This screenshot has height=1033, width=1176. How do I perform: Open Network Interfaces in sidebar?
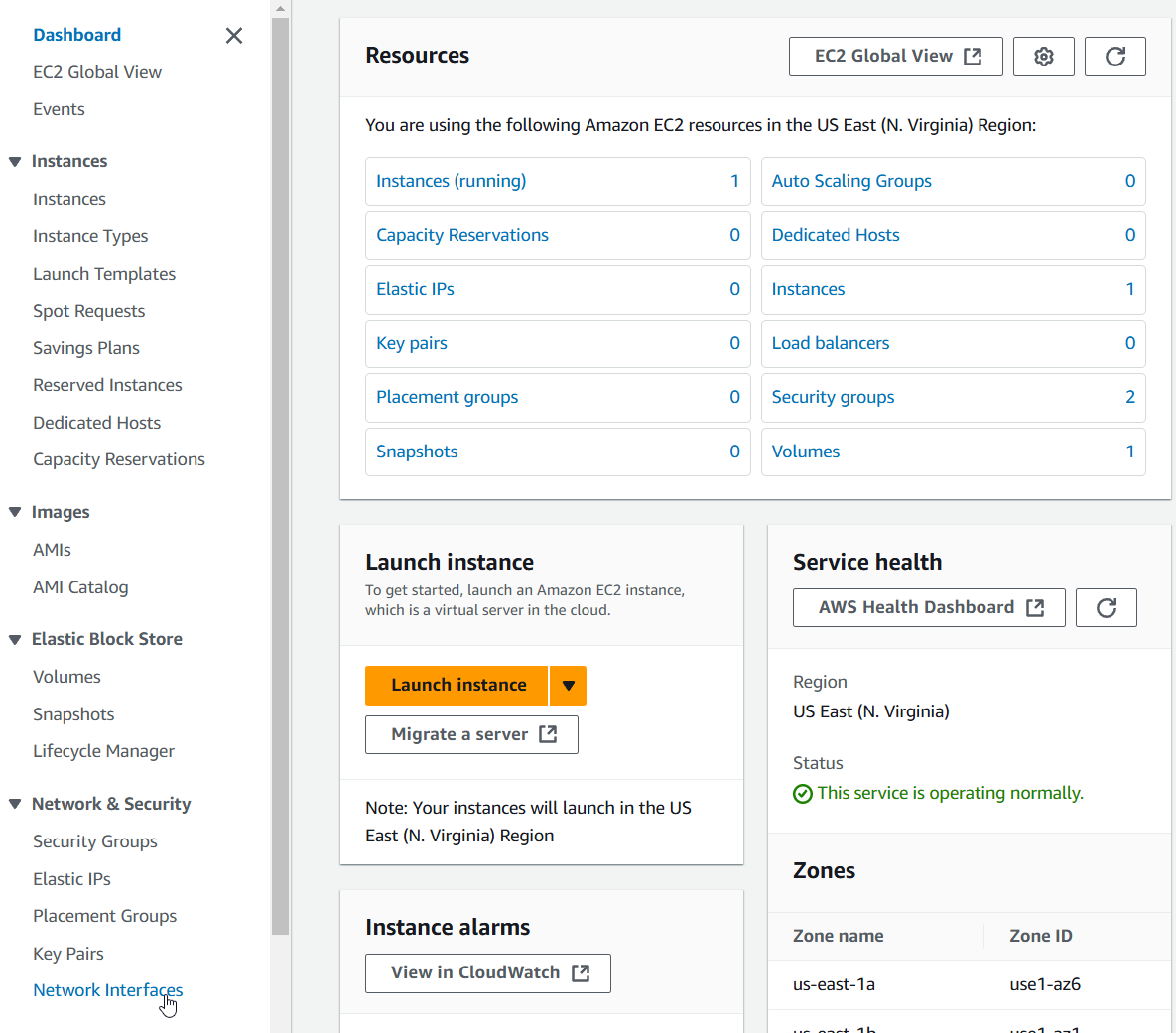coord(108,990)
